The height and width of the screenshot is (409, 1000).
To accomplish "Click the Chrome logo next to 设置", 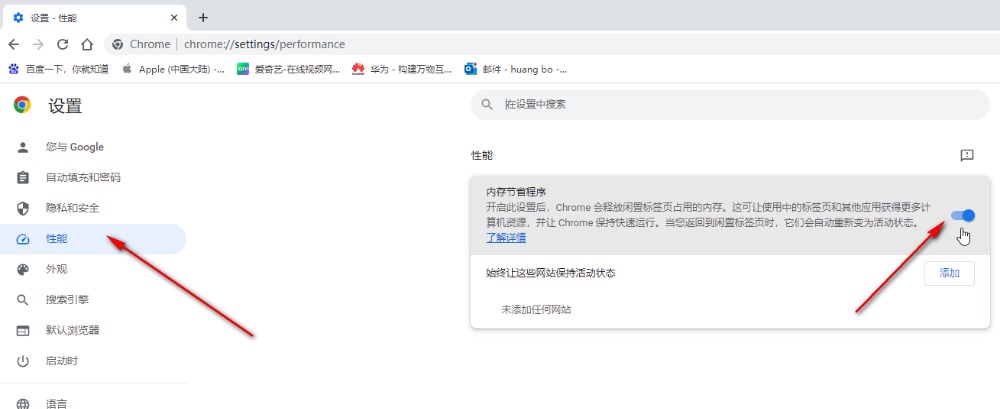I will pyautogui.click(x=22, y=105).
